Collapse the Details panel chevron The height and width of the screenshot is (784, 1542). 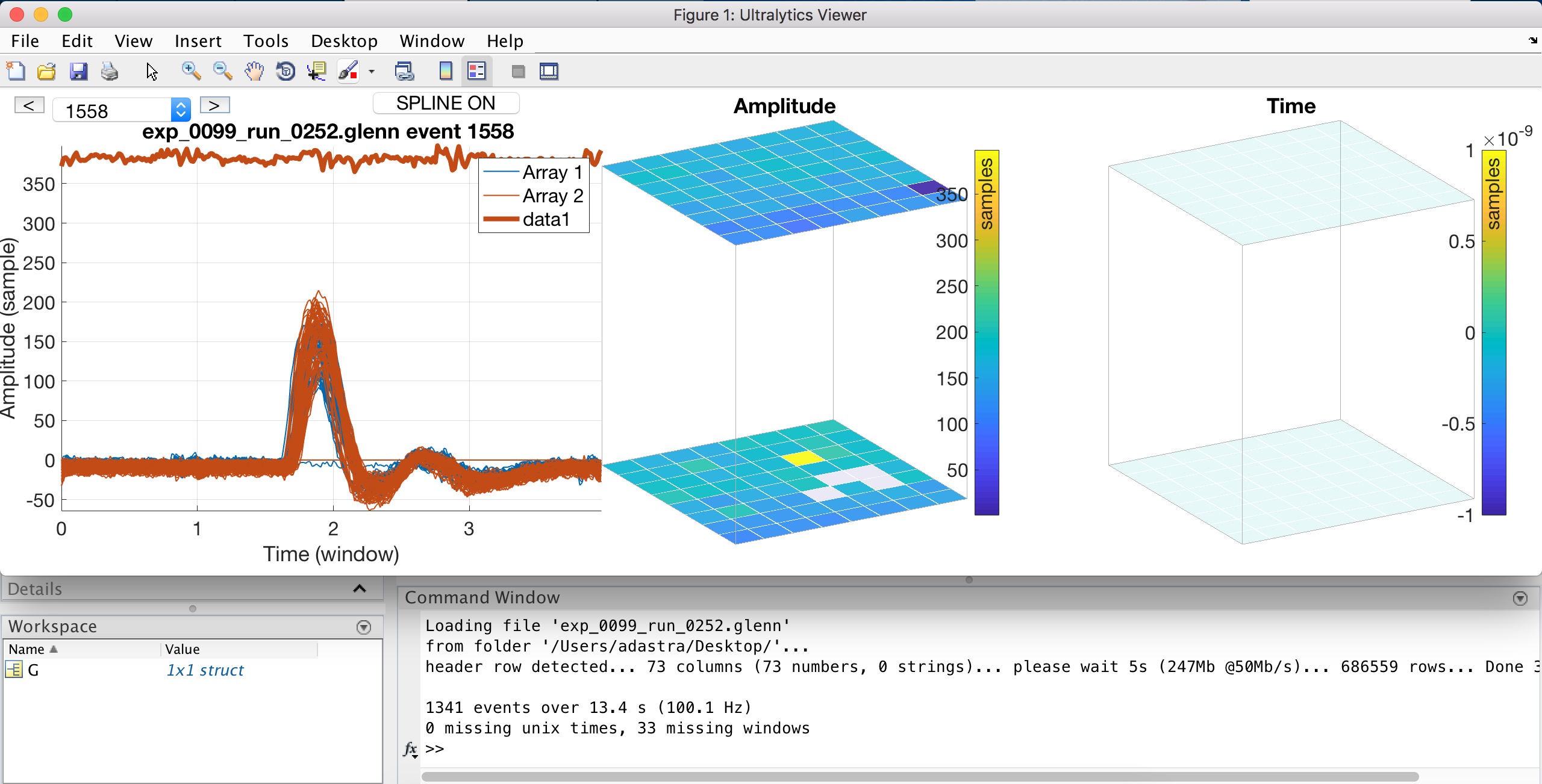click(360, 589)
